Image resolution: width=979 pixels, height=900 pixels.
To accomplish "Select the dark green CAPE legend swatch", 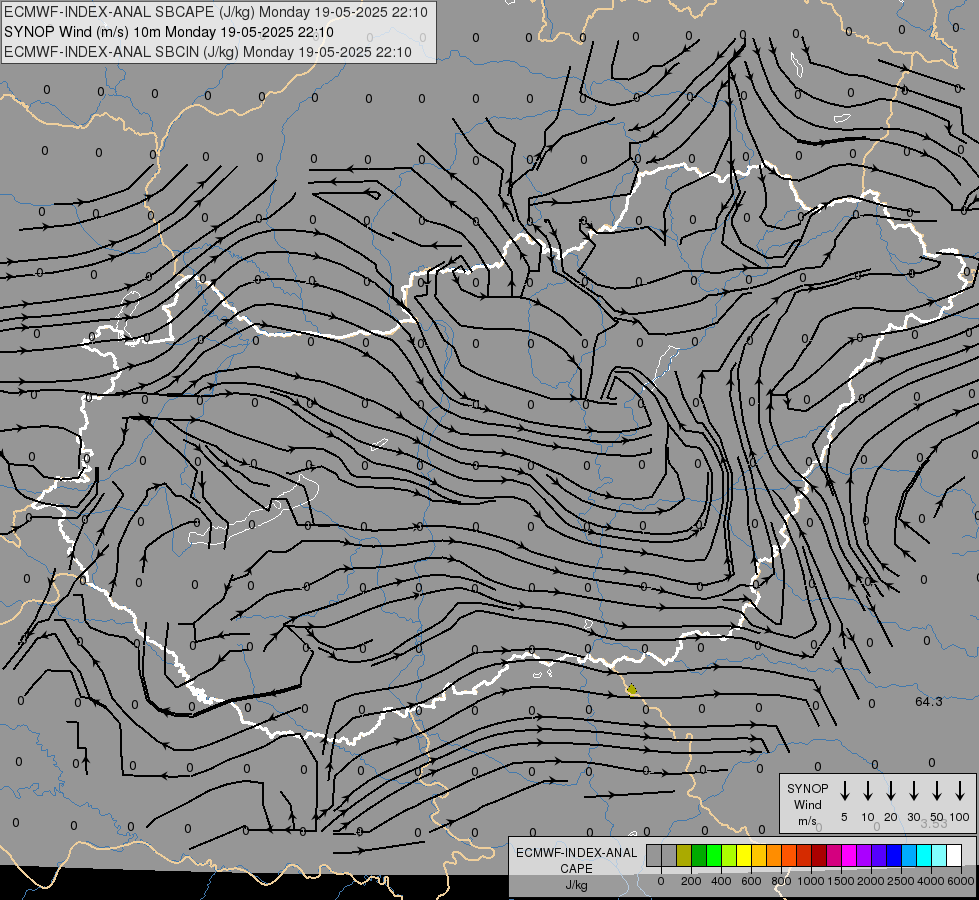I will point(699,855).
